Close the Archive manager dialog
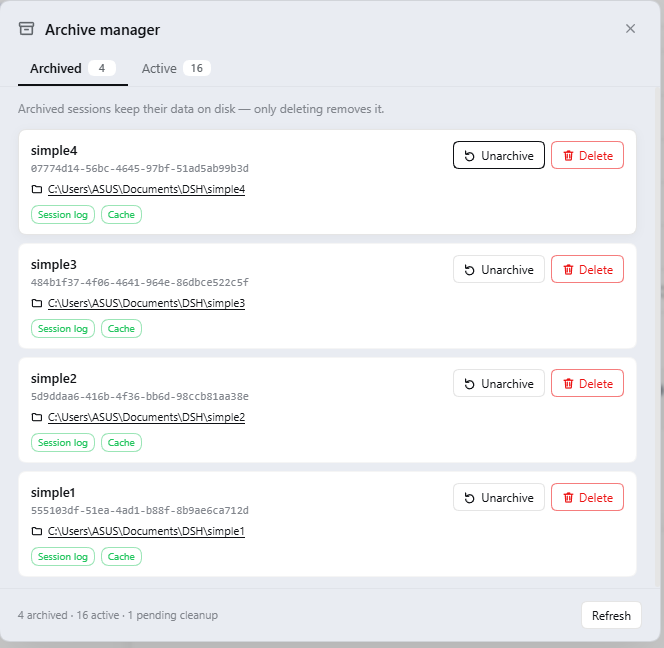 (x=630, y=28)
